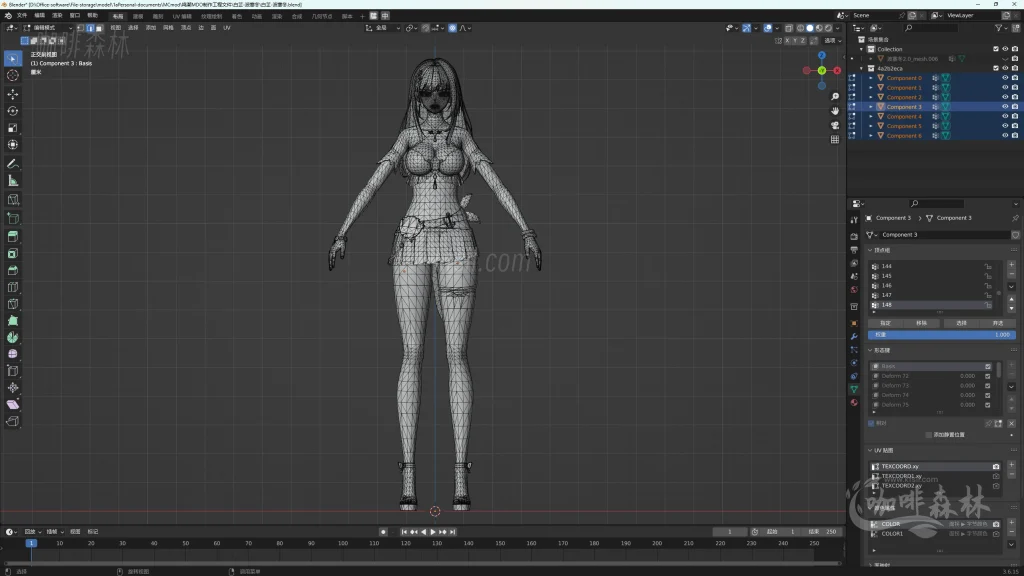
Task: Click the vertex group Remove button (移除)
Action: tap(921, 323)
